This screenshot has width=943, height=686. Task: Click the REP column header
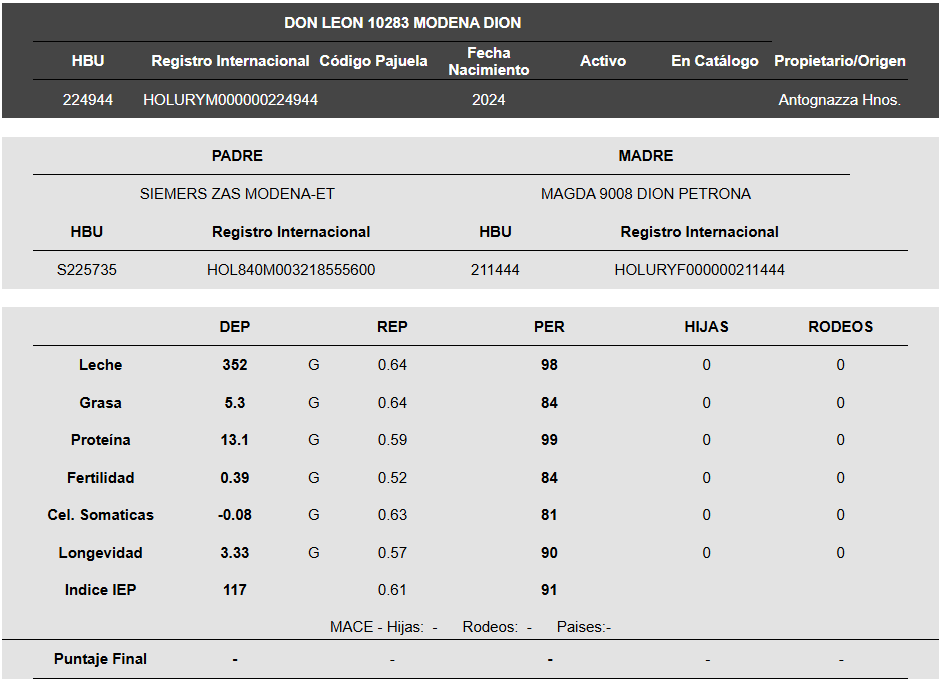tap(392, 326)
